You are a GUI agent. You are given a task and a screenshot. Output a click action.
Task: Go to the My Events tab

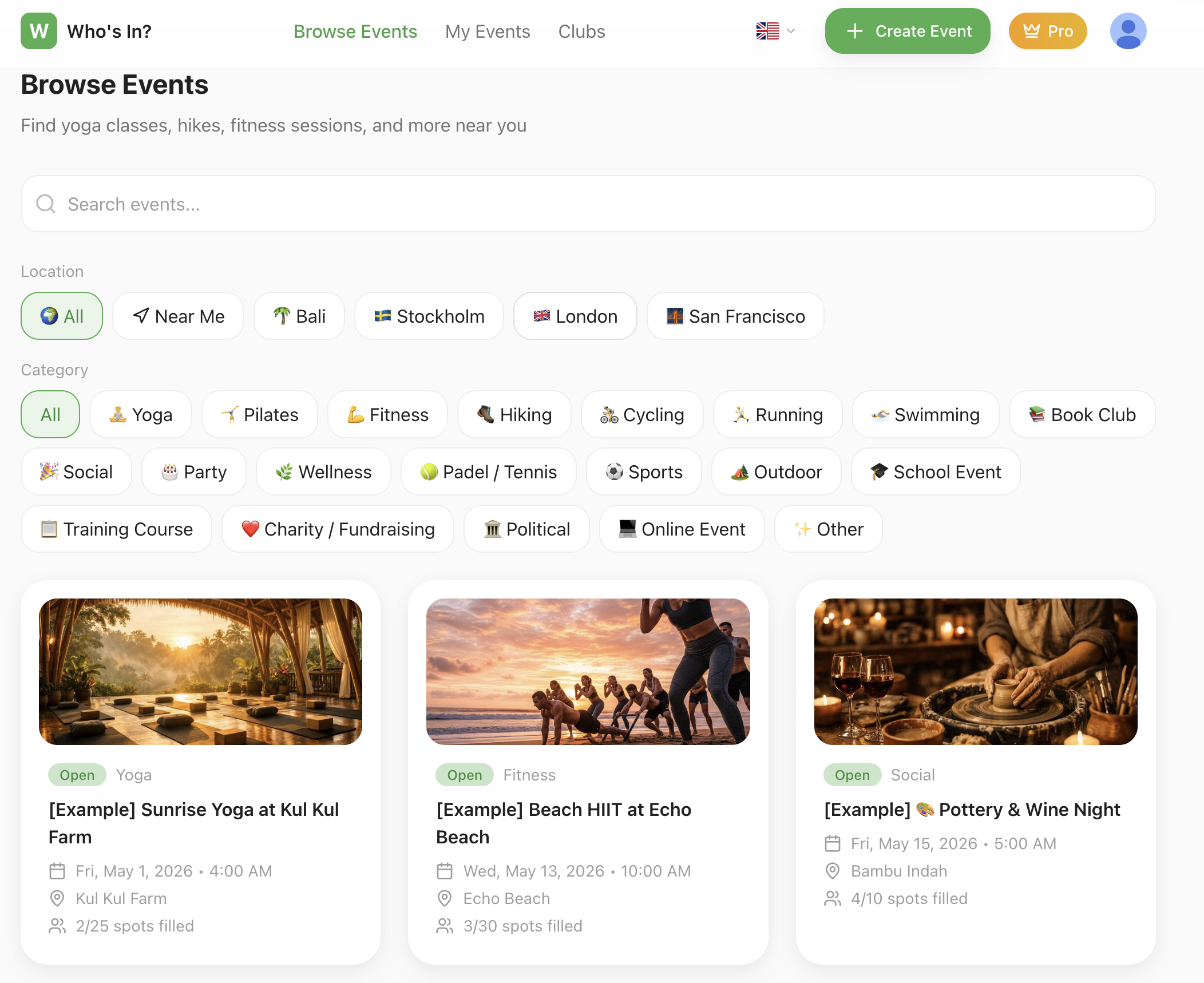tap(488, 31)
